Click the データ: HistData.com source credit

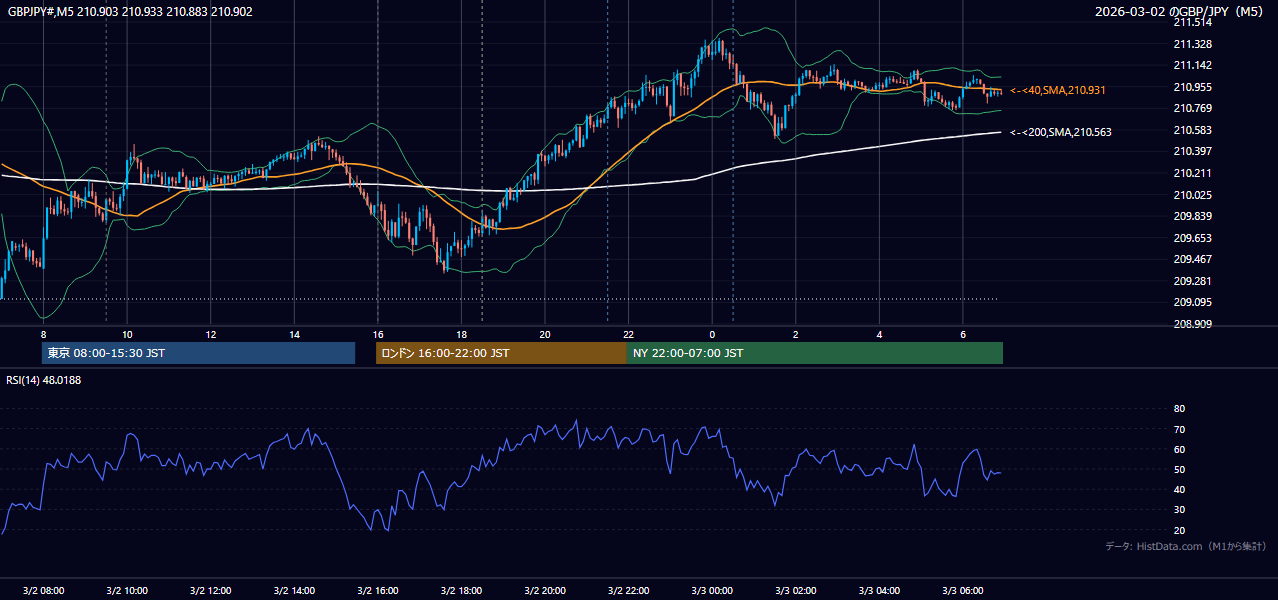pyautogui.click(x=1185, y=546)
